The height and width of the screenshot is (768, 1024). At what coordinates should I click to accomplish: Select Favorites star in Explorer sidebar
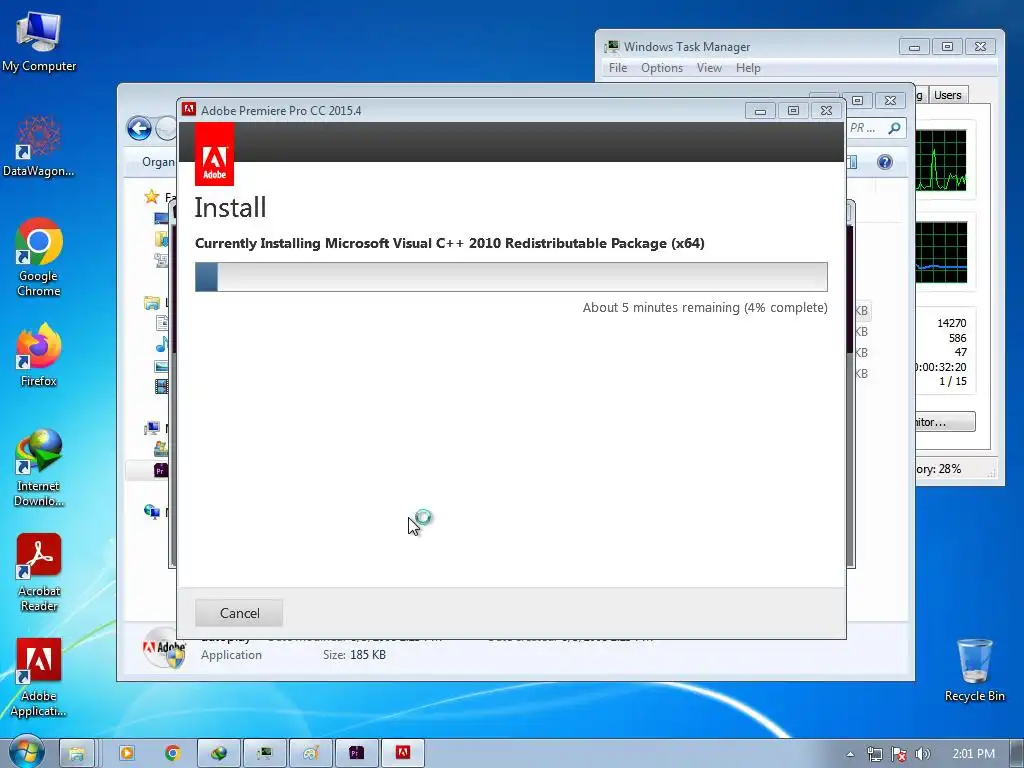(152, 197)
